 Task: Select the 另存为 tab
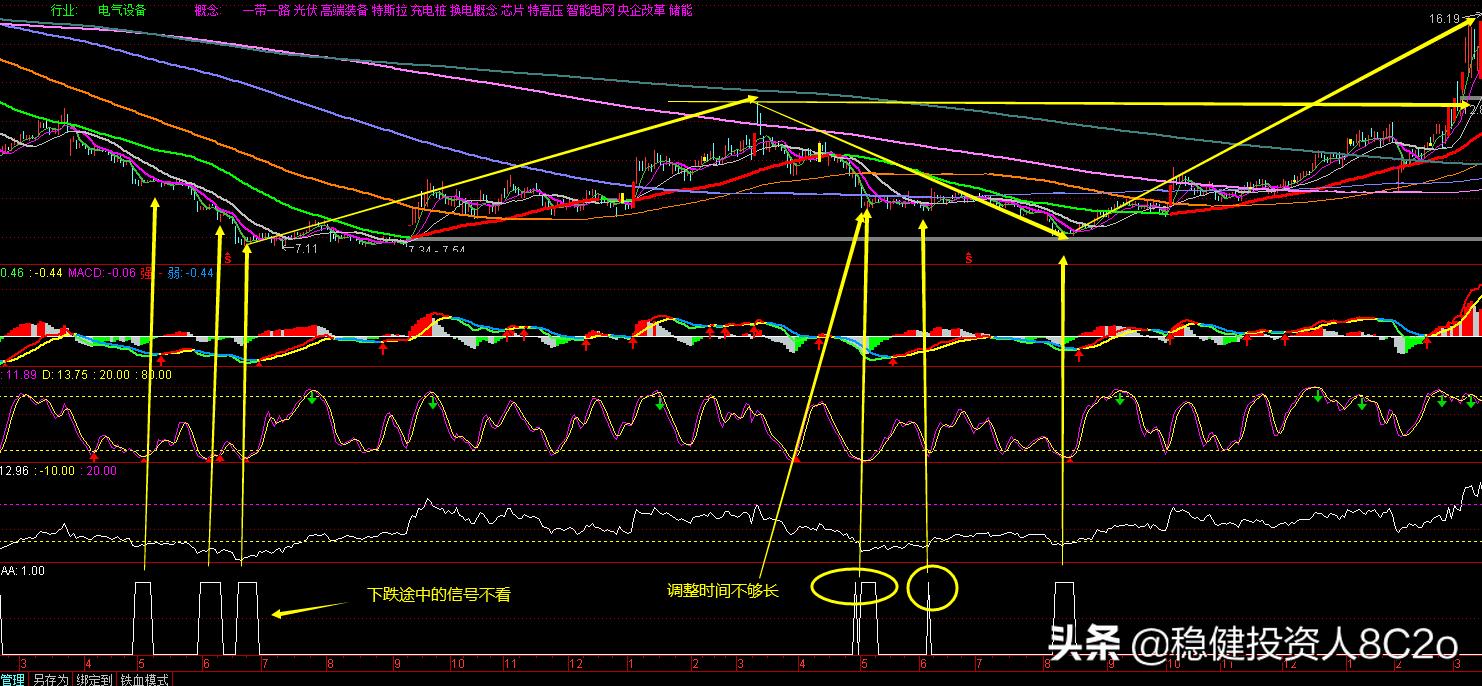(50, 680)
